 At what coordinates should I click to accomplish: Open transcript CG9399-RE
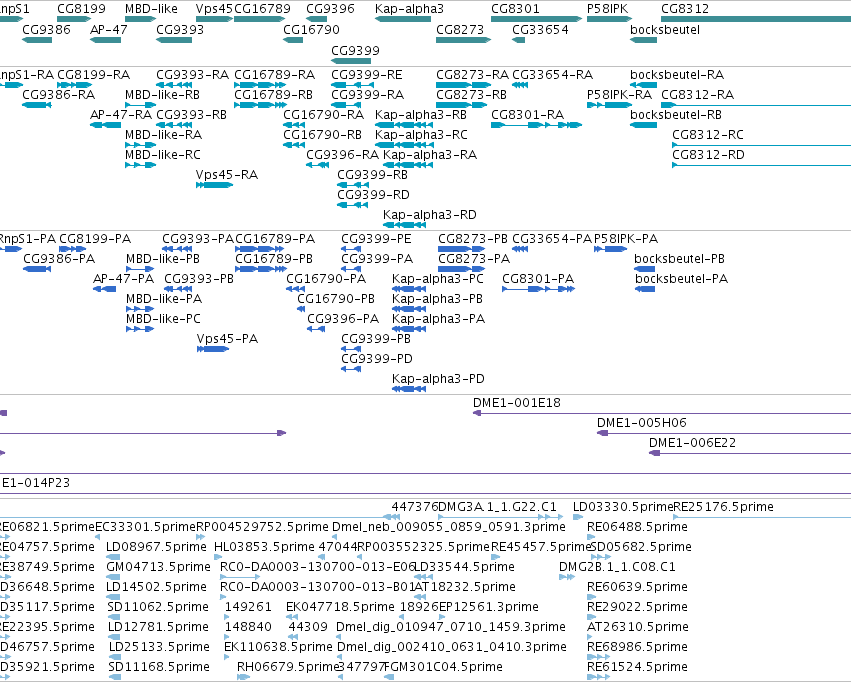click(x=367, y=74)
